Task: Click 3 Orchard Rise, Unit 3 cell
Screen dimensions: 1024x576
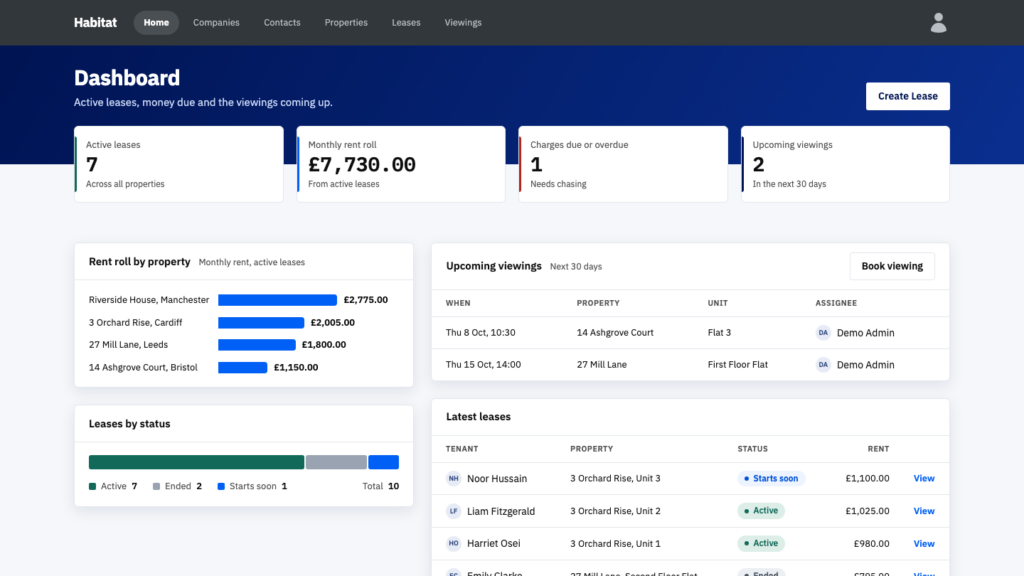Action: tap(615, 478)
